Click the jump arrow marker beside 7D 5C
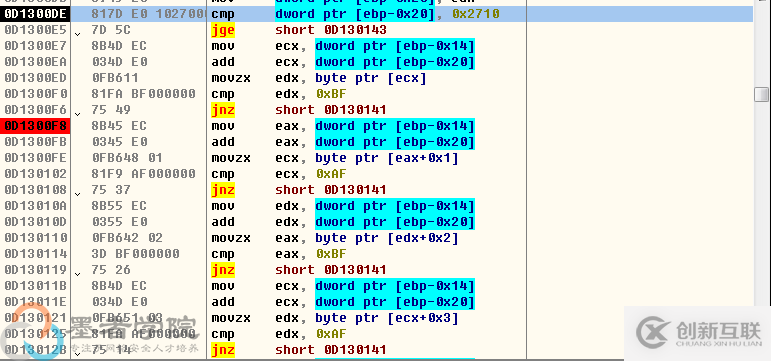Screen dimensions: 771x361 [x=77, y=33]
